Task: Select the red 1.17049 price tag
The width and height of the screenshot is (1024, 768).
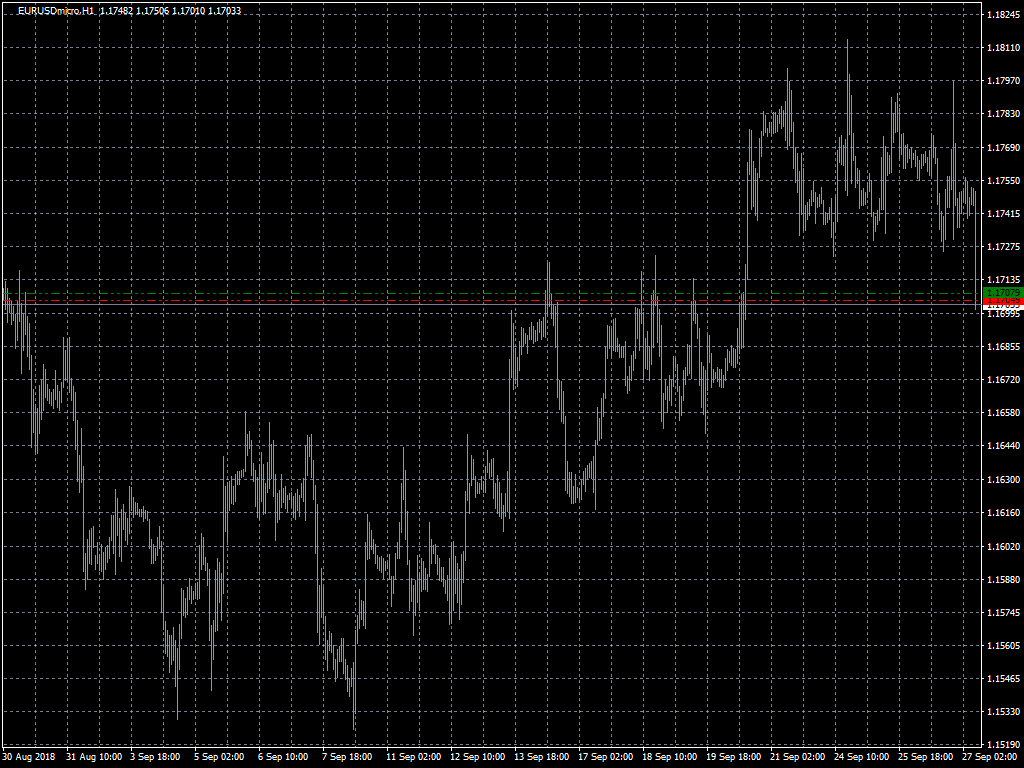Action: click(1002, 300)
